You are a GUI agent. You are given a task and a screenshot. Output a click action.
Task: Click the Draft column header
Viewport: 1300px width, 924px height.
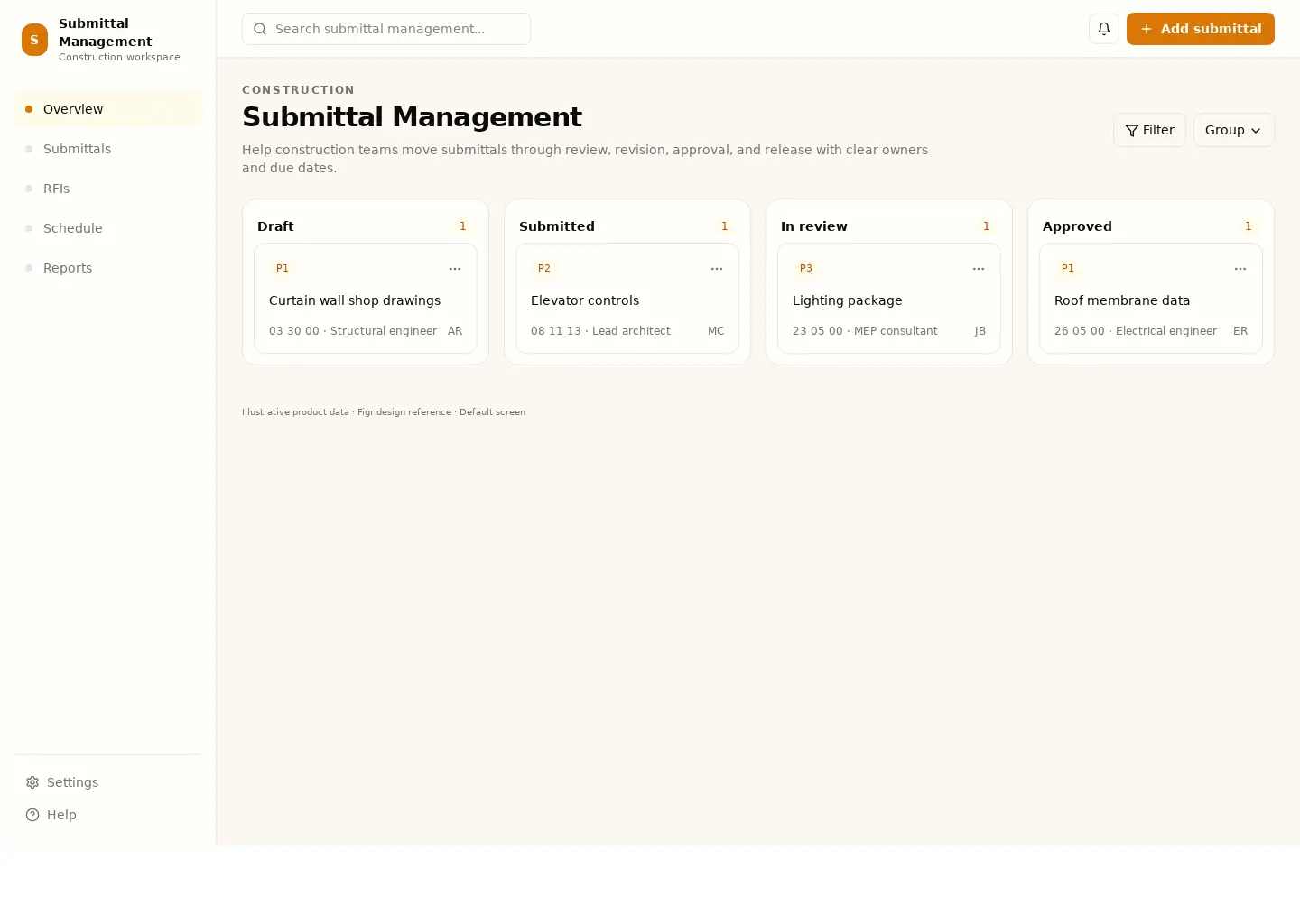click(275, 226)
